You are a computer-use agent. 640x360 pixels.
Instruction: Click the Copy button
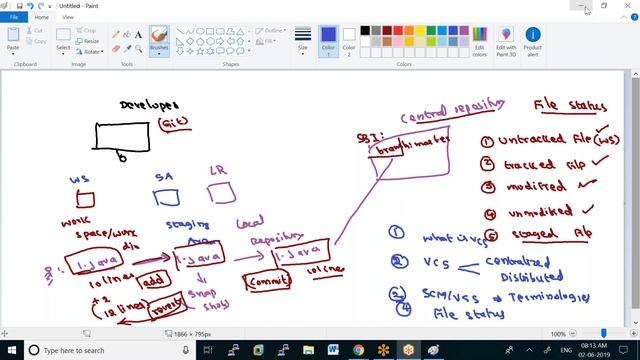[x=36, y=41]
